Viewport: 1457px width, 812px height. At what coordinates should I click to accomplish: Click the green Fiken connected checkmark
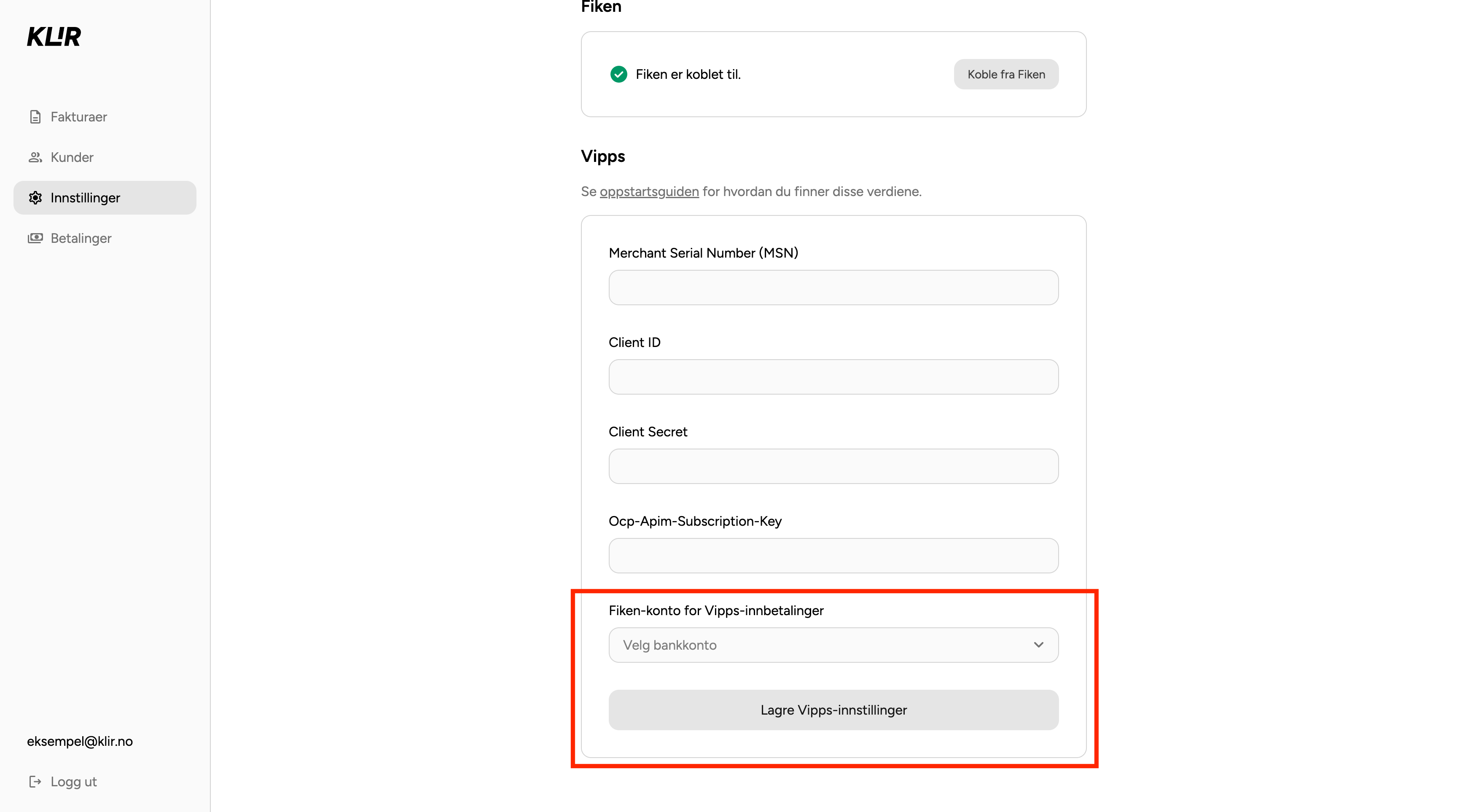tap(619, 74)
